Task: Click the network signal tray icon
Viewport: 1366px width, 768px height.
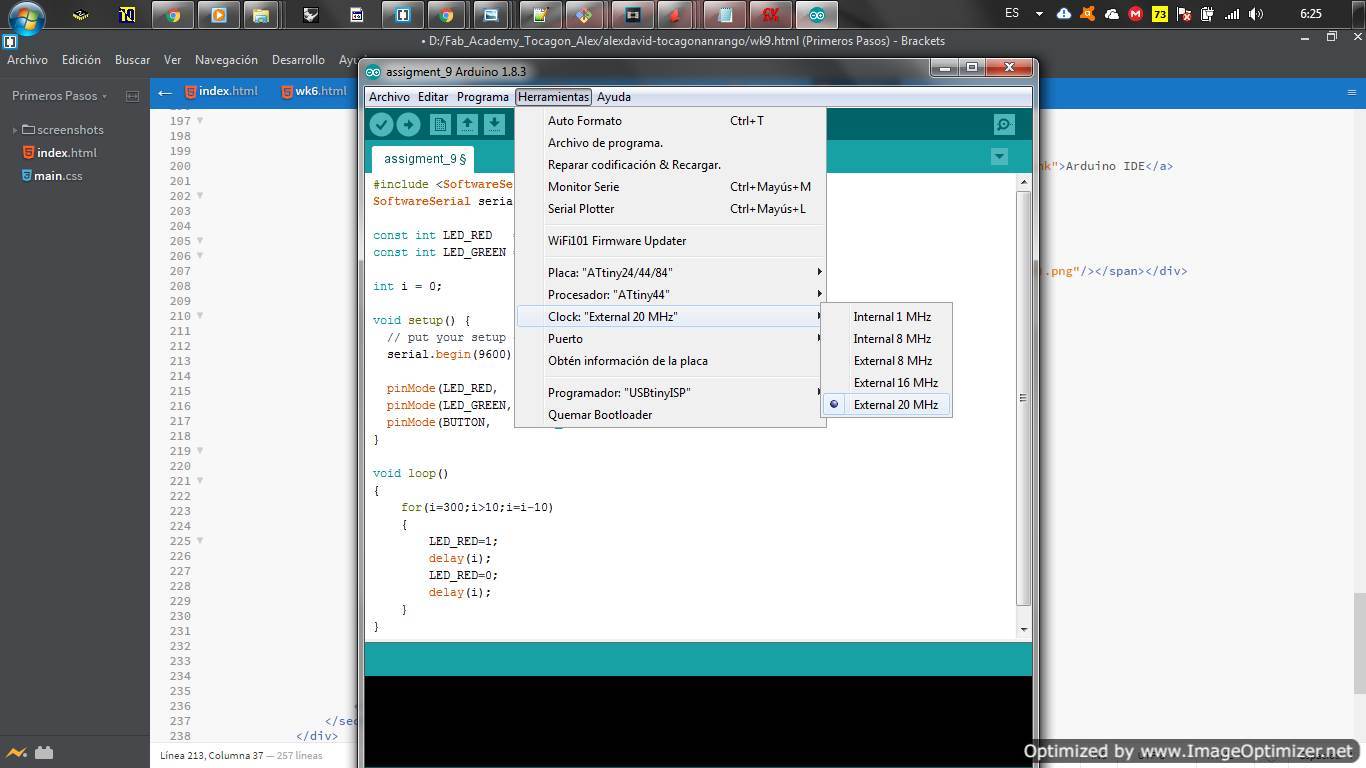Action: pos(1233,14)
